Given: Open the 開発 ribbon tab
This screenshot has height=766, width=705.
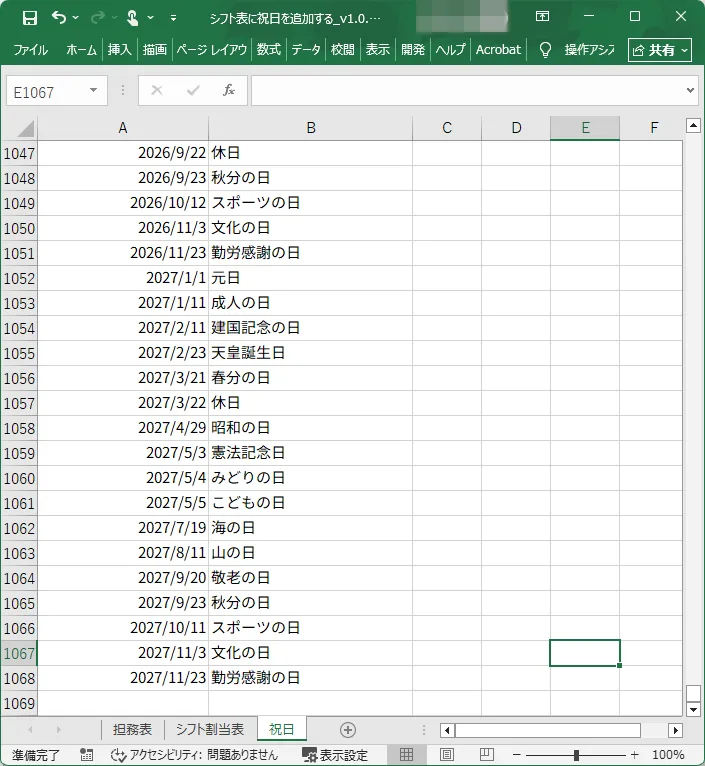Looking at the screenshot, I should (413, 50).
